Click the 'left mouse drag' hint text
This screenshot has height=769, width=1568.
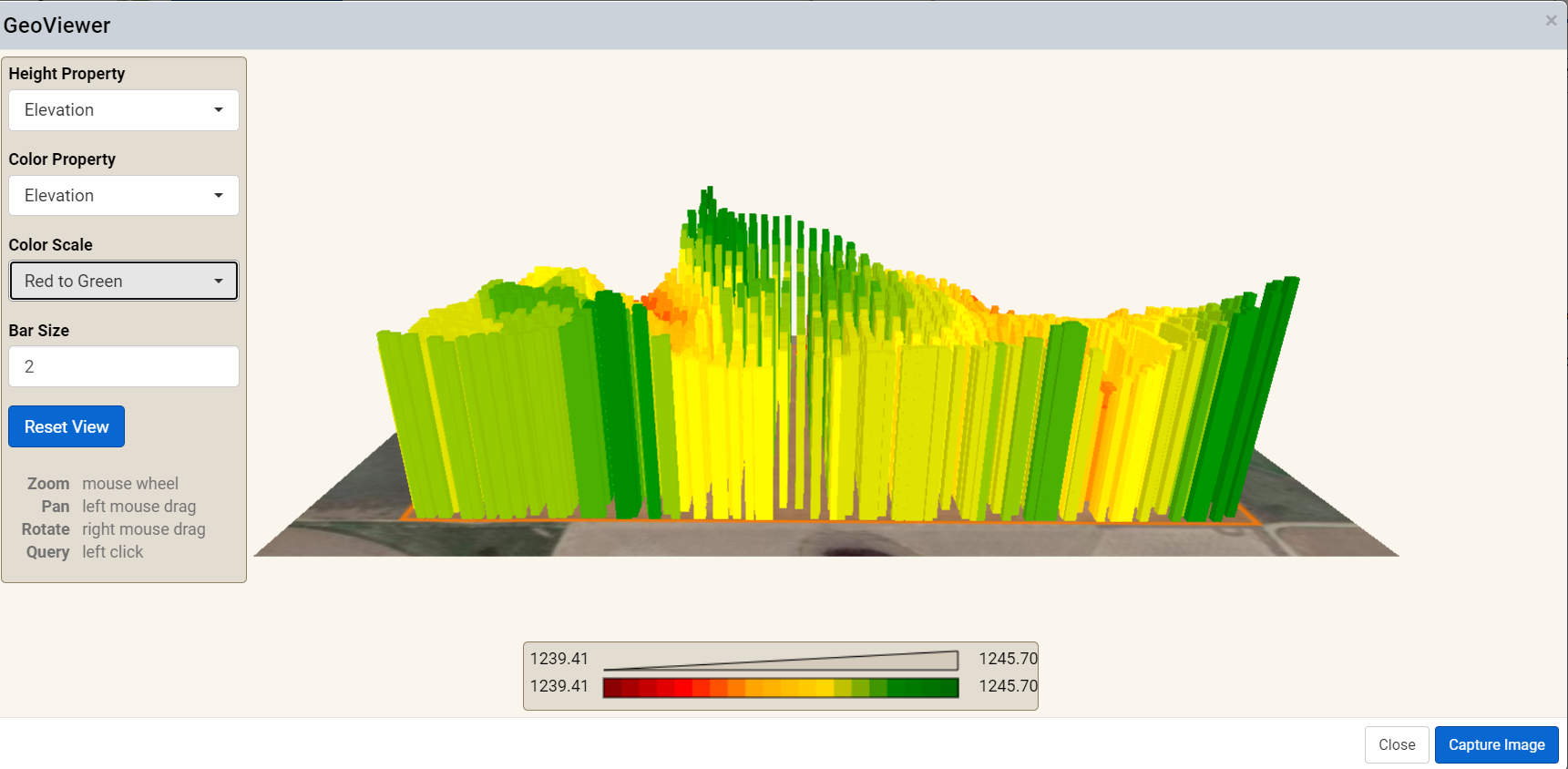(138, 507)
